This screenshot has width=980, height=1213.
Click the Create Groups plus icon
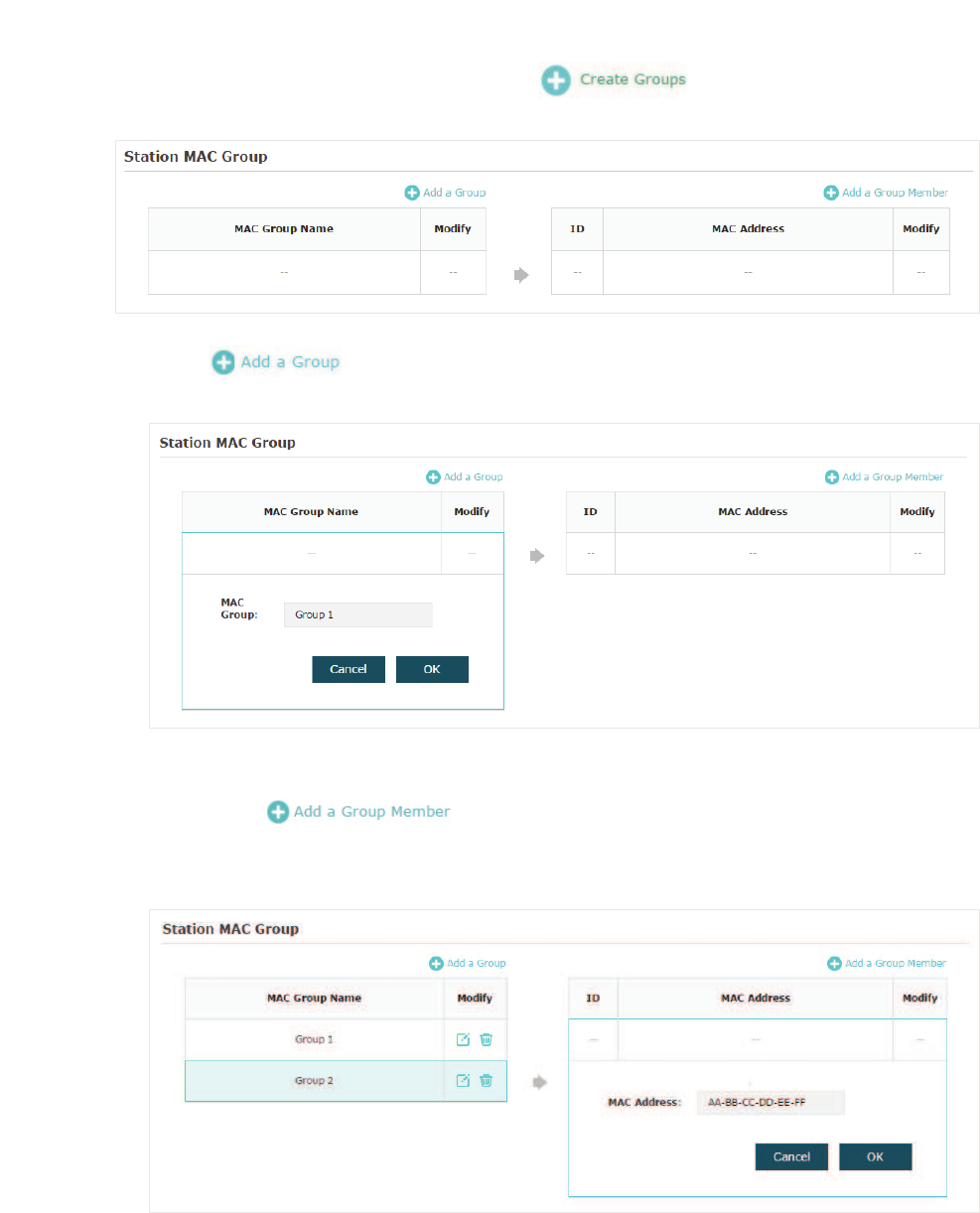[x=556, y=81]
